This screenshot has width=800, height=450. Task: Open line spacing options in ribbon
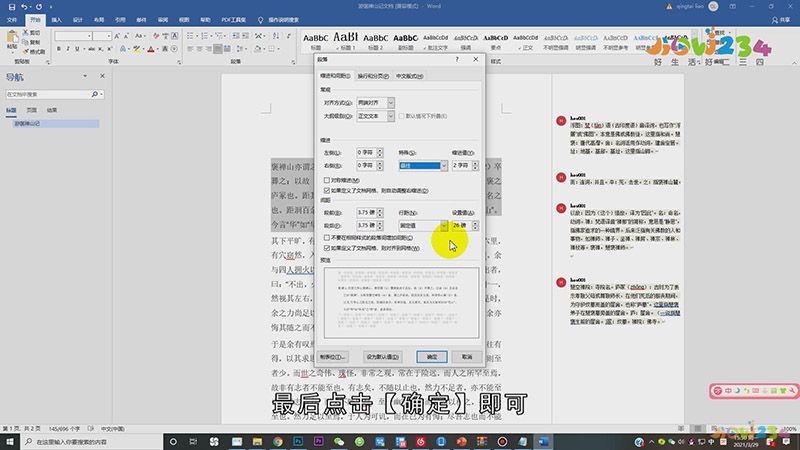pos(242,49)
